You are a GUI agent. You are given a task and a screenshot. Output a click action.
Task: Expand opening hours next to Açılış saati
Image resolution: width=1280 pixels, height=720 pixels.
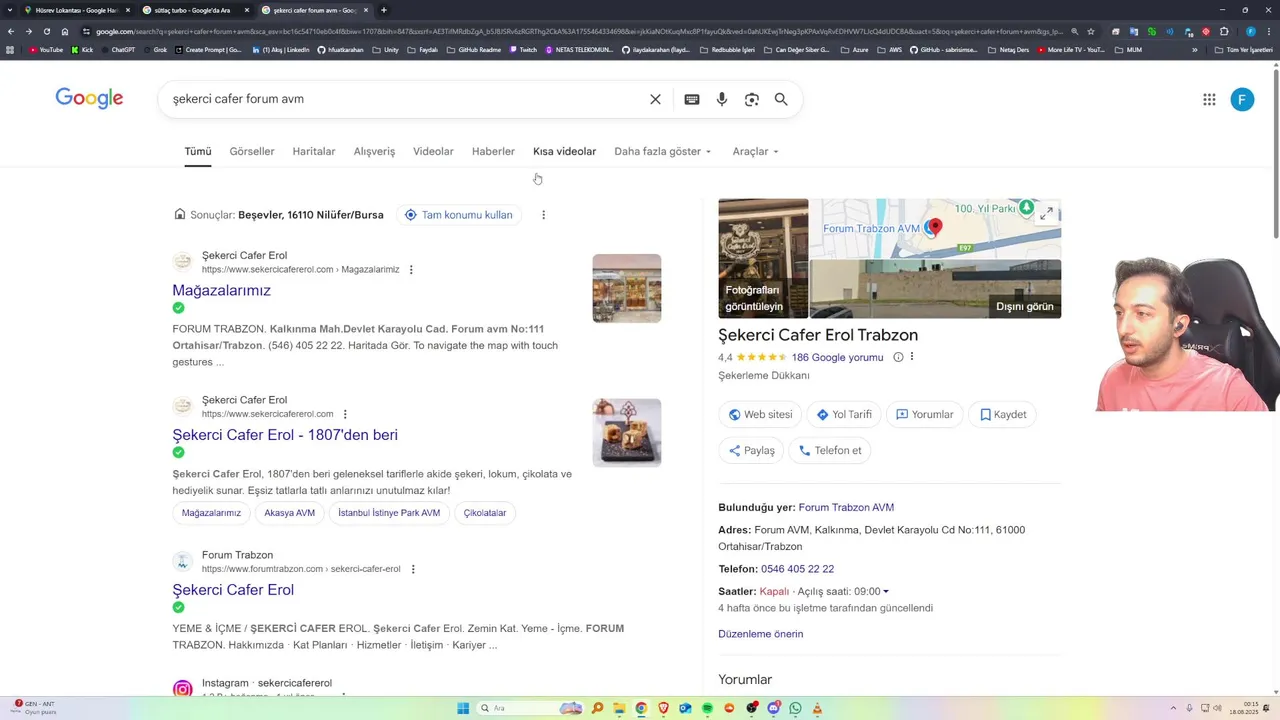coord(886,592)
